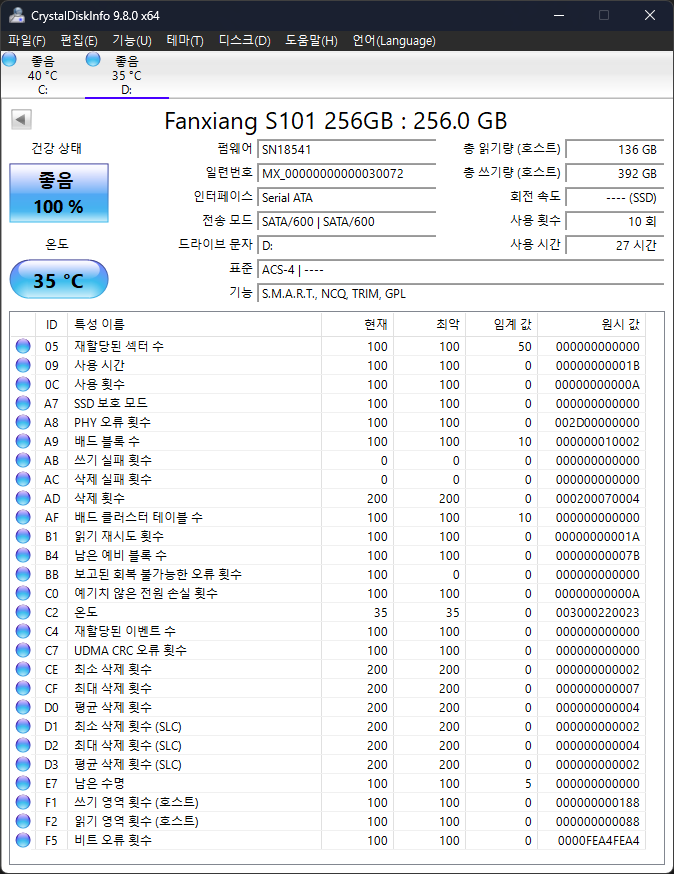Click the attribute name 최대 삭제 횟수 (SLC)
This screenshot has width=674, height=874.
pos(128,745)
